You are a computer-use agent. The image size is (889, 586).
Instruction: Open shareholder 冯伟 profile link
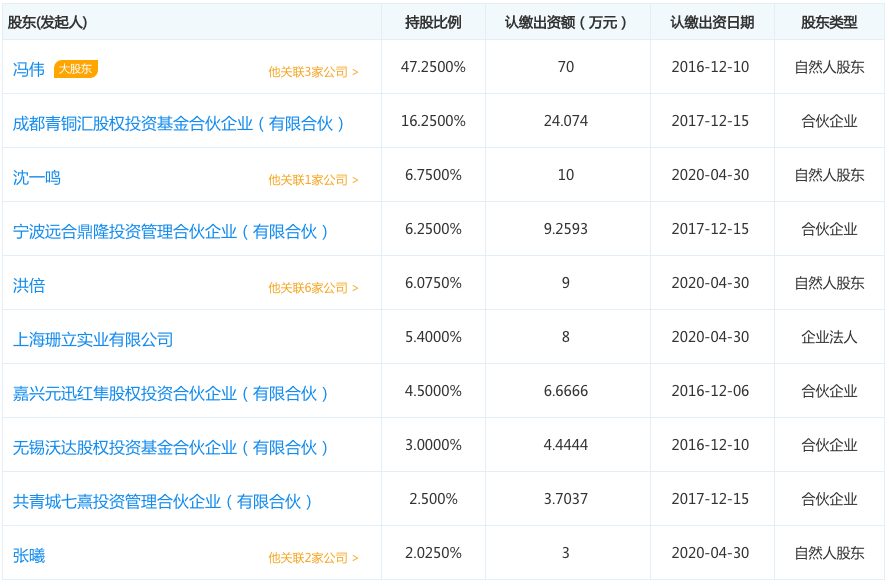pos(28,69)
